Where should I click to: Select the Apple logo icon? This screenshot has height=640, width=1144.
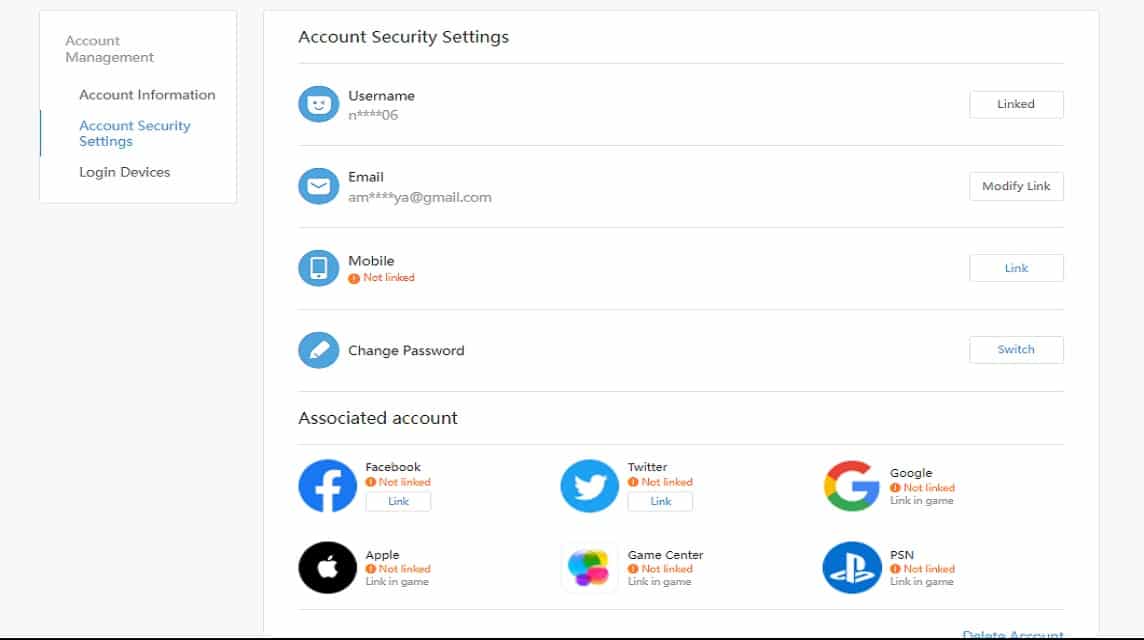(327, 568)
